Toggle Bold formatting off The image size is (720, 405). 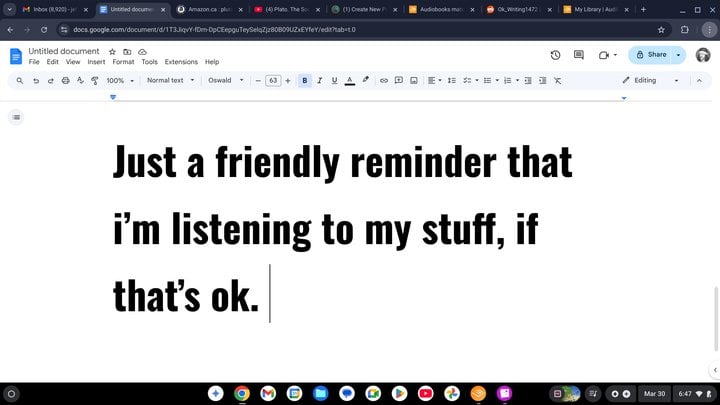coord(305,80)
